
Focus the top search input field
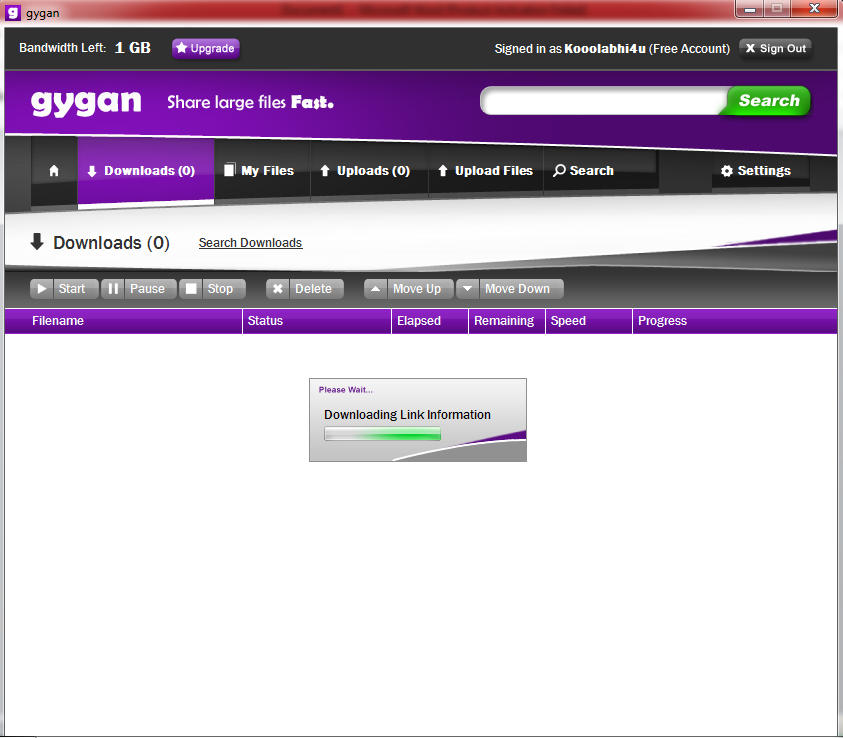click(603, 101)
